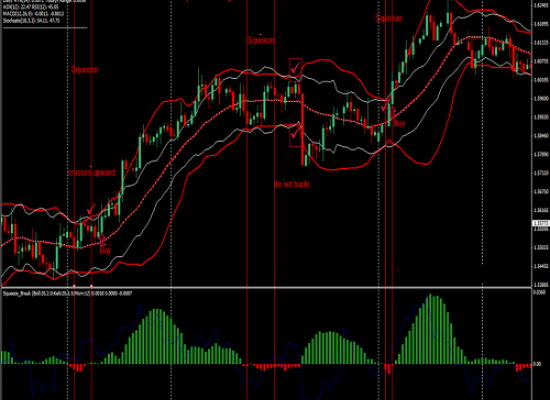Select the rightmost Squeeze text label
This screenshot has width=550, height=400.
click(x=389, y=18)
